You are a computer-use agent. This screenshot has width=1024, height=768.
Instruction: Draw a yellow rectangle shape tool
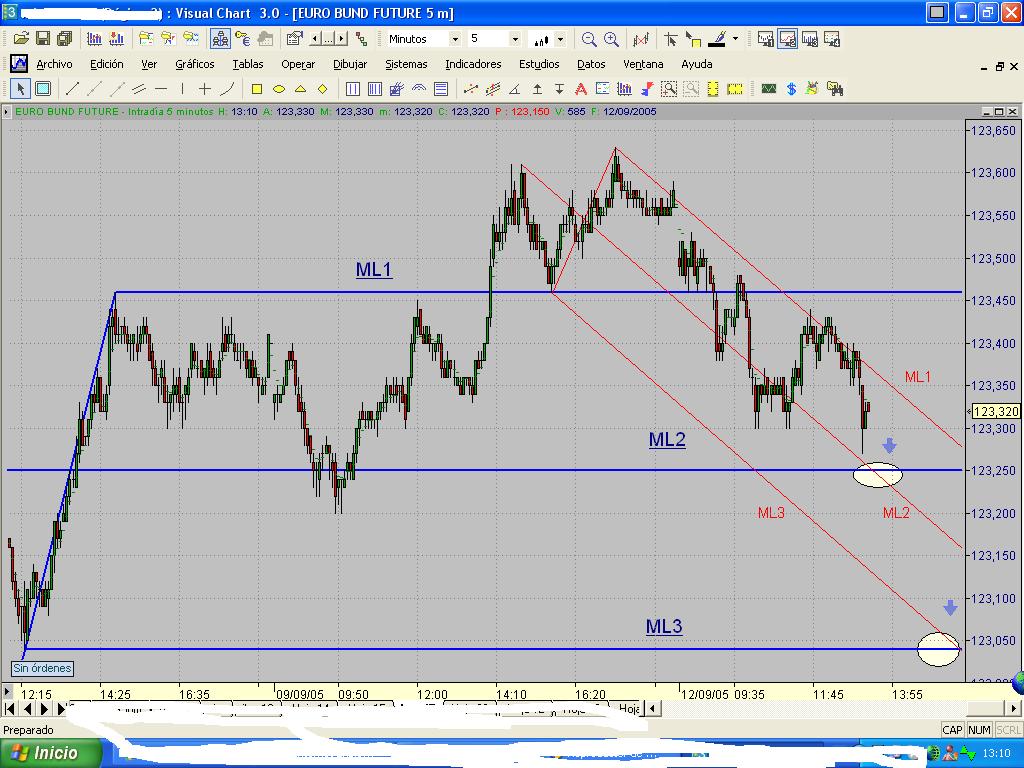click(257, 88)
